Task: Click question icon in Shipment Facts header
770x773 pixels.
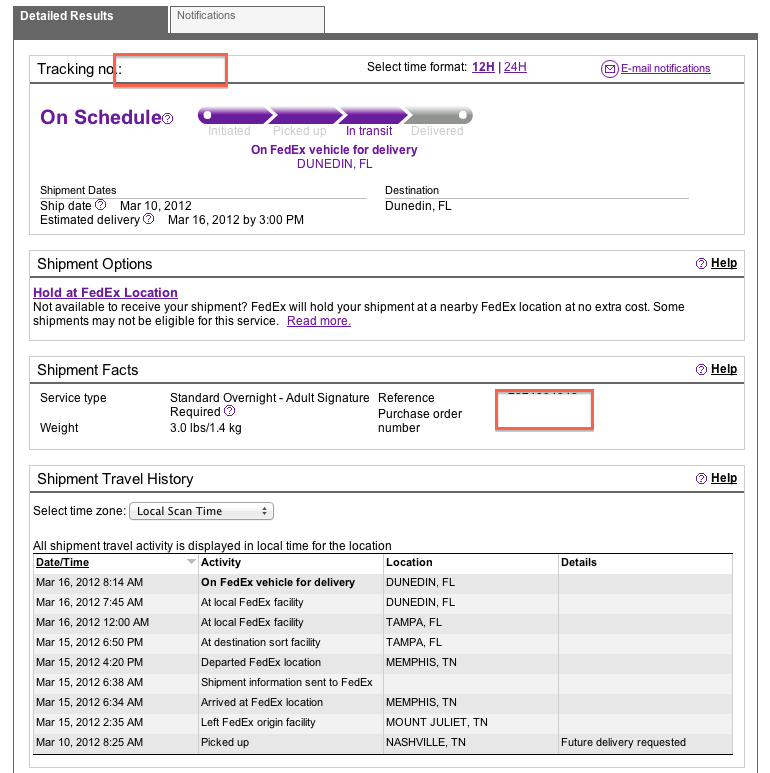Action: pos(701,370)
